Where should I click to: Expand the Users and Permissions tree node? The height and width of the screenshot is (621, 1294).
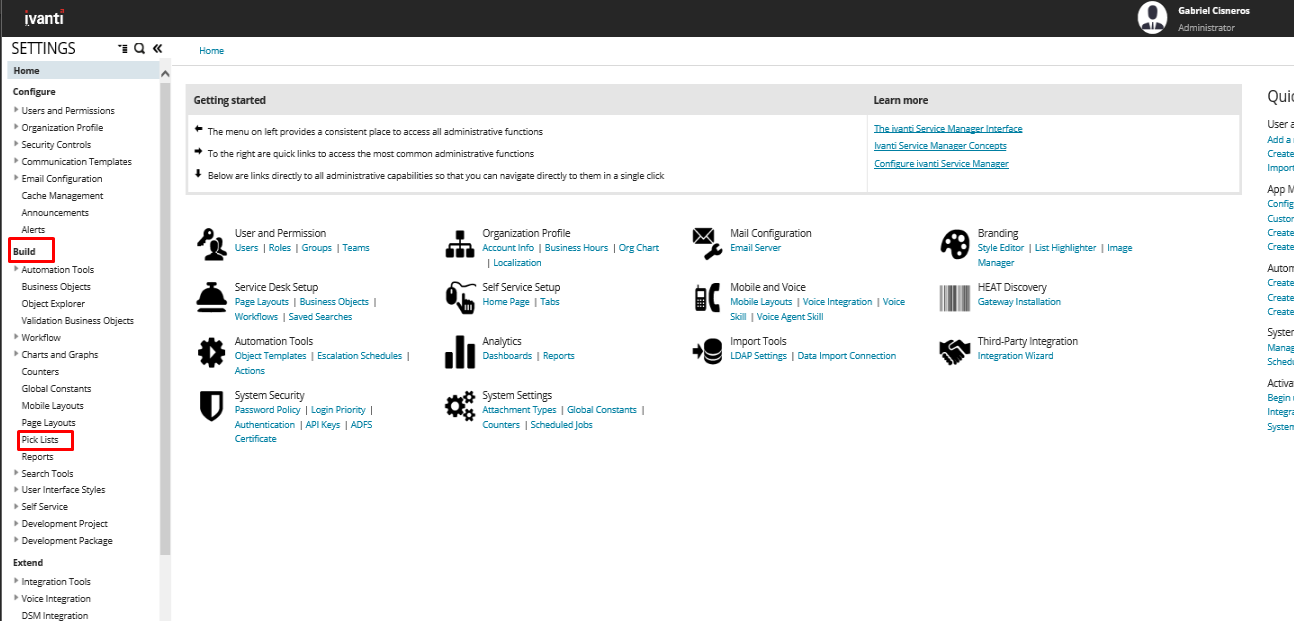tap(16, 110)
